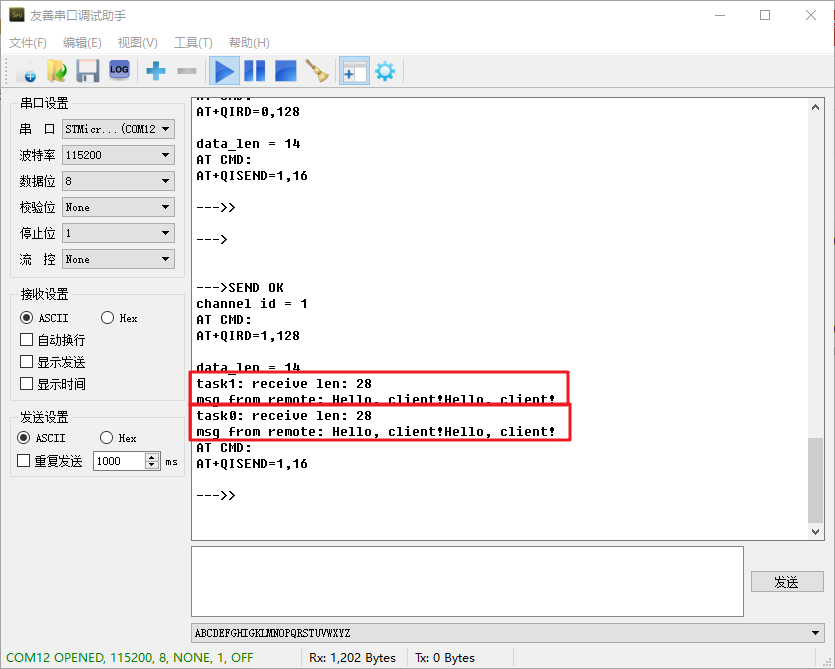Close the 友善串口调试助手 window

[x=811, y=15]
